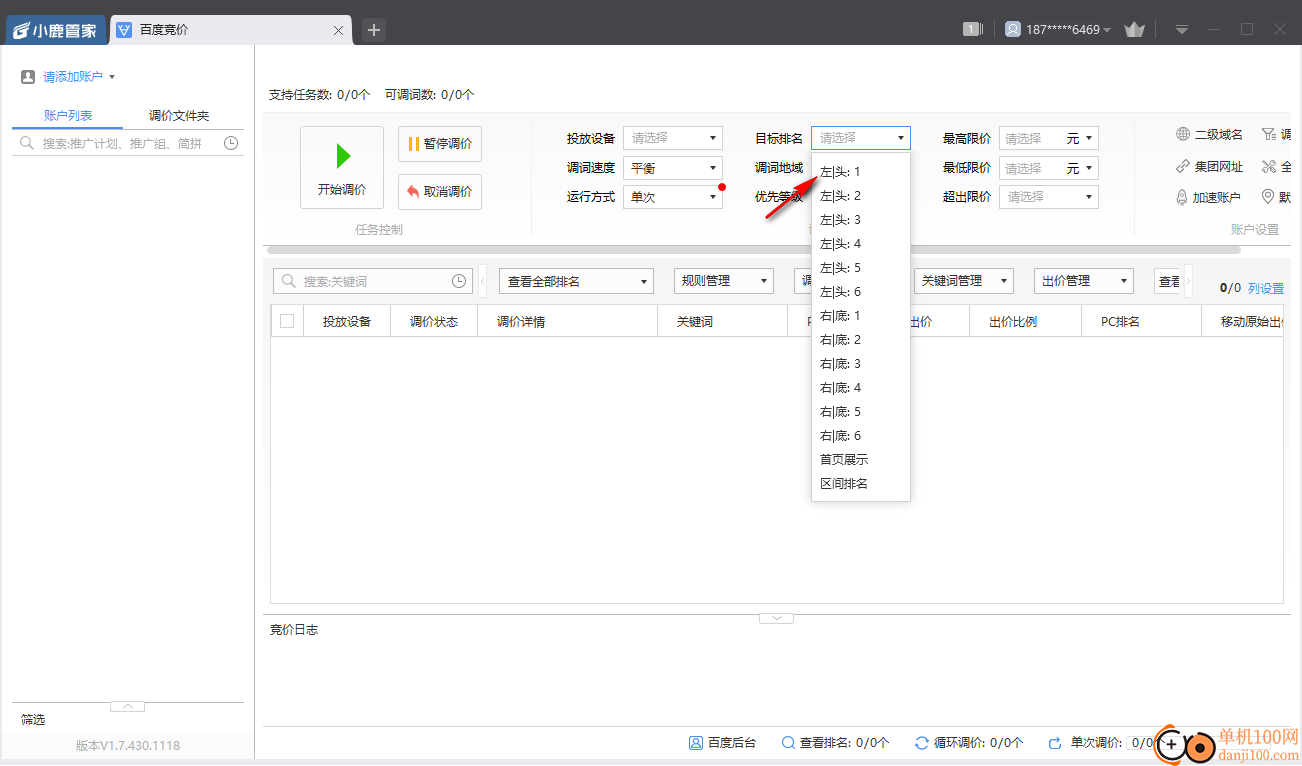Select 左|头: 1 from ranking list
Image resolution: width=1302 pixels, height=766 pixels.
click(861, 172)
